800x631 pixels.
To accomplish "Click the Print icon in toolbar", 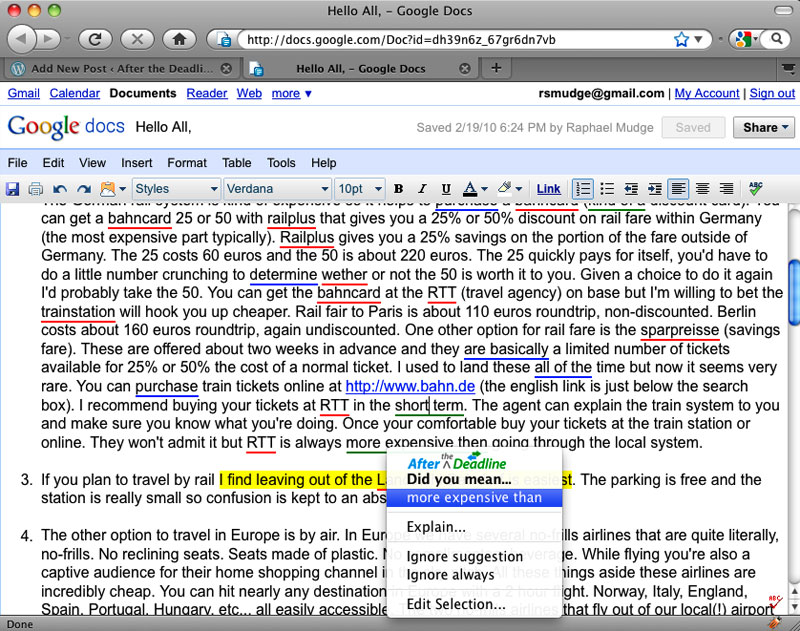I will [x=36, y=189].
